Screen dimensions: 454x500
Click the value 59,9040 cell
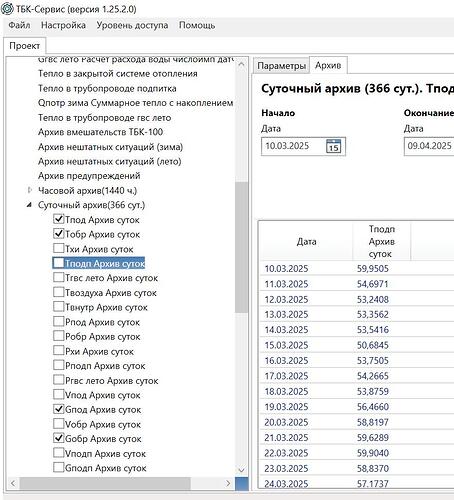click(x=373, y=453)
